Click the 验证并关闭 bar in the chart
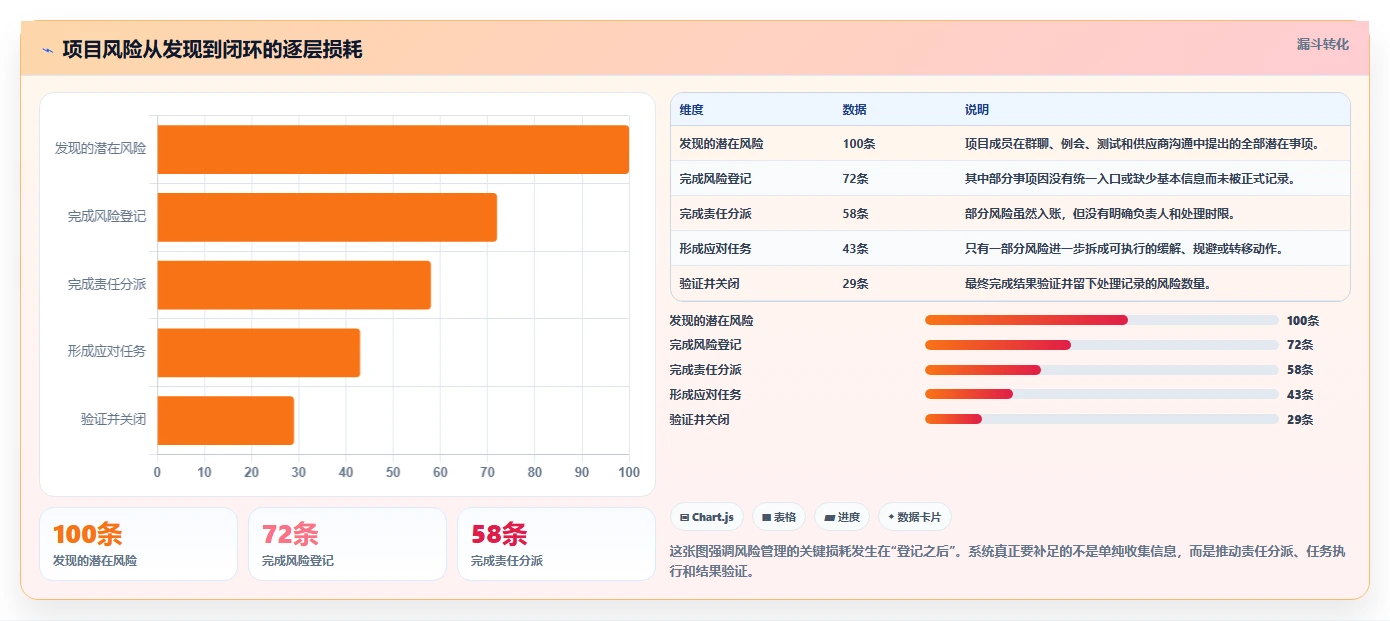This screenshot has height=621, width=1390. click(225, 421)
